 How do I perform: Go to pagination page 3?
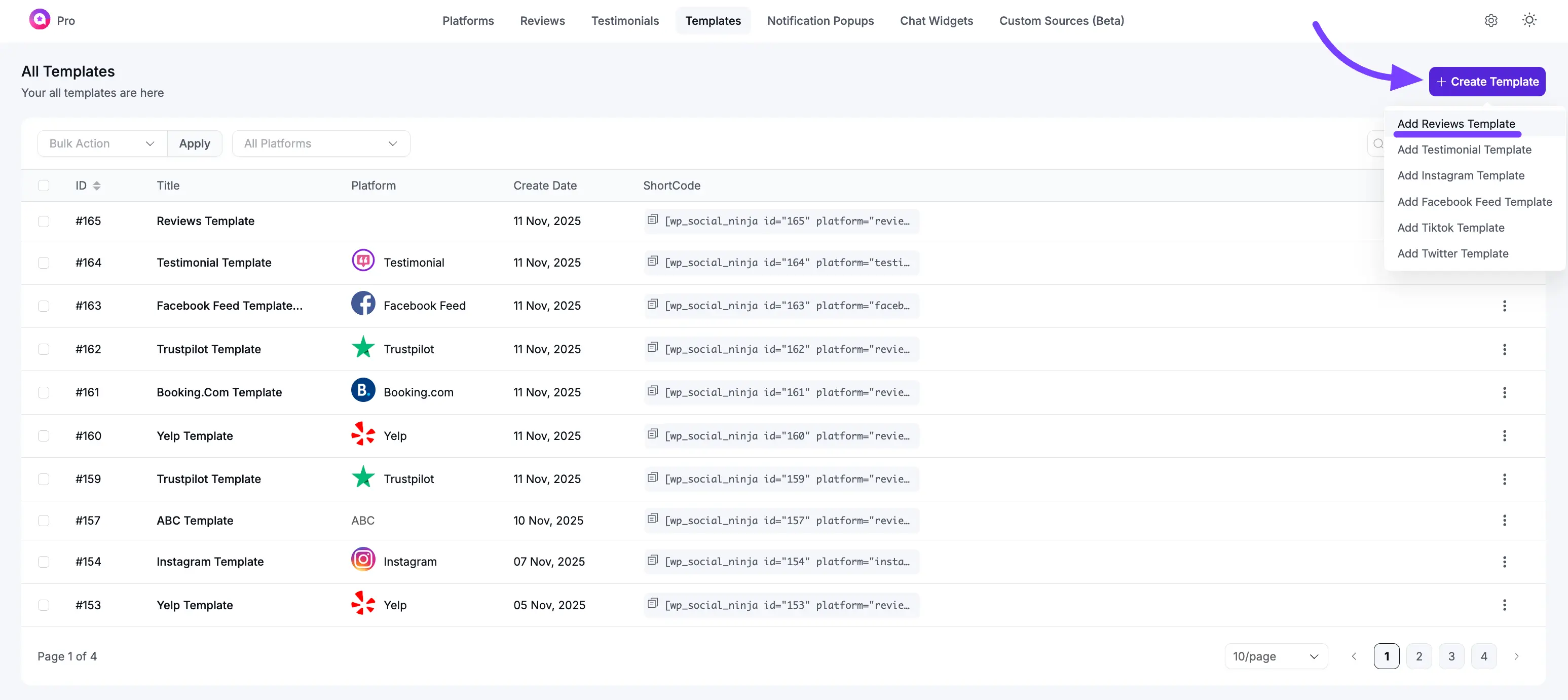point(1451,656)
